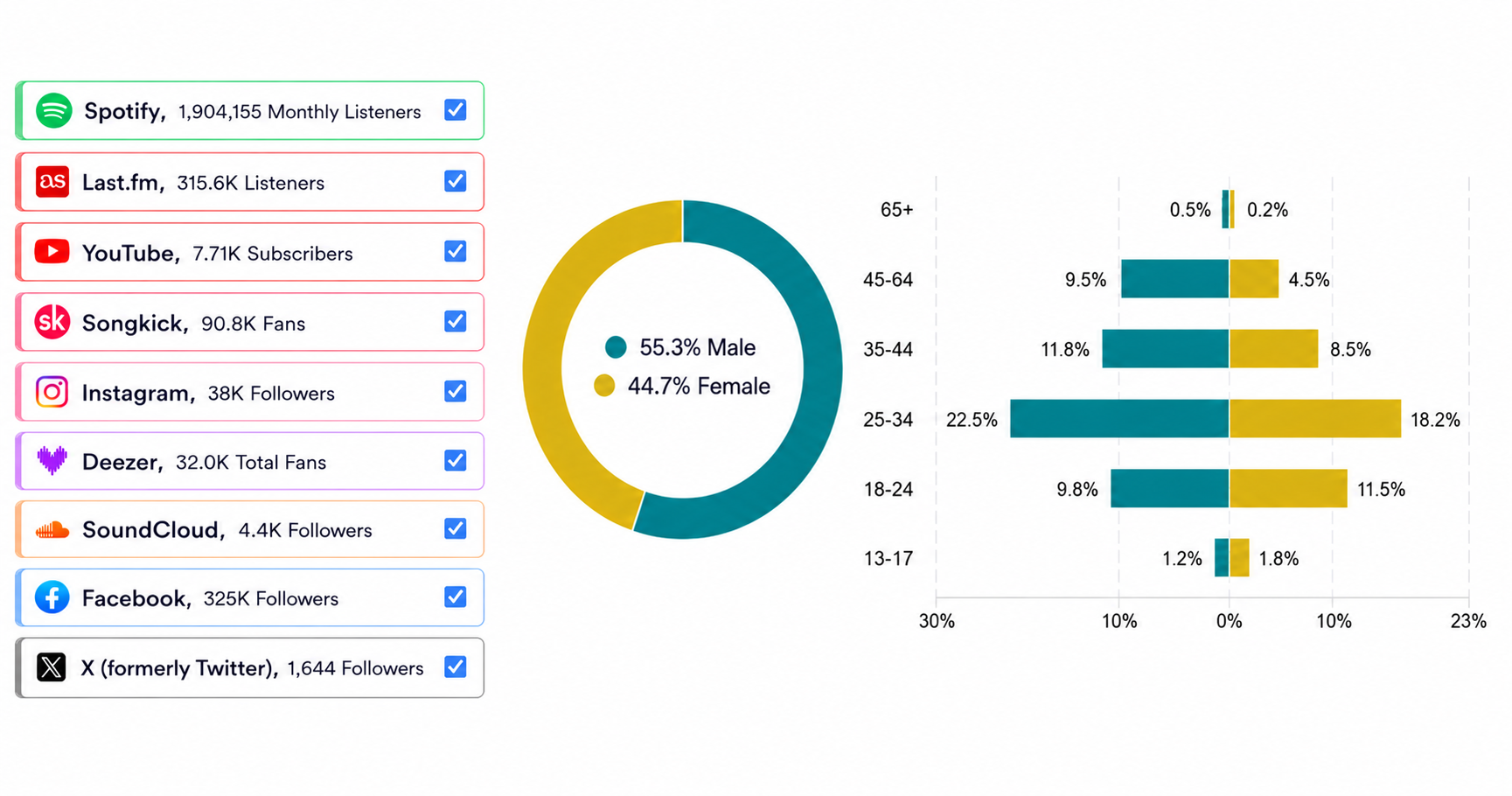
Task: Click the '38K Followers' text
Action: (x=271, y=394)
